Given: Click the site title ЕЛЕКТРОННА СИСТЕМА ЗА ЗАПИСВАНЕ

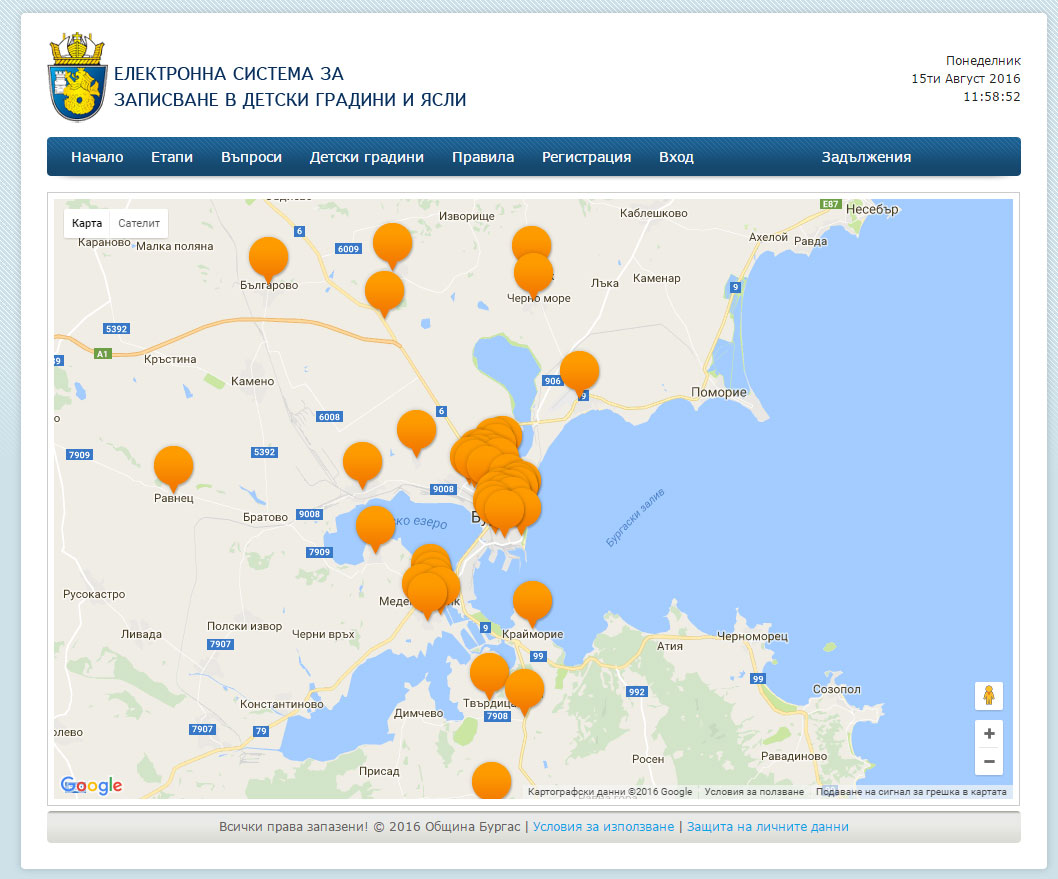Looking at the screenshot, I should [x=290, y=86].
